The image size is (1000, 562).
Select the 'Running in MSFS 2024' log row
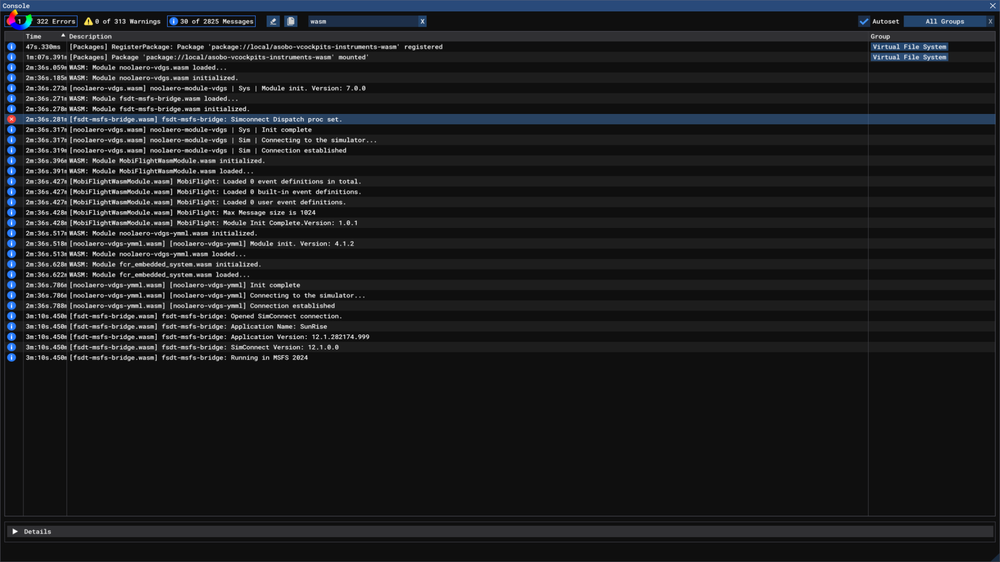250,358
